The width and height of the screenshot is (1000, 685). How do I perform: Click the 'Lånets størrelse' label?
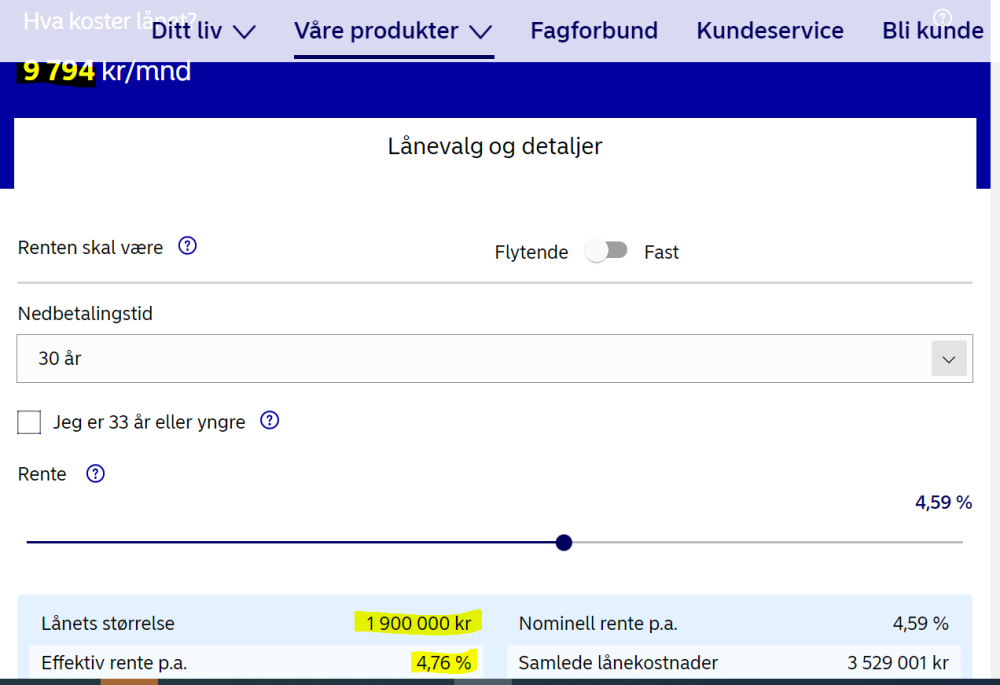(x=108, y=623)
